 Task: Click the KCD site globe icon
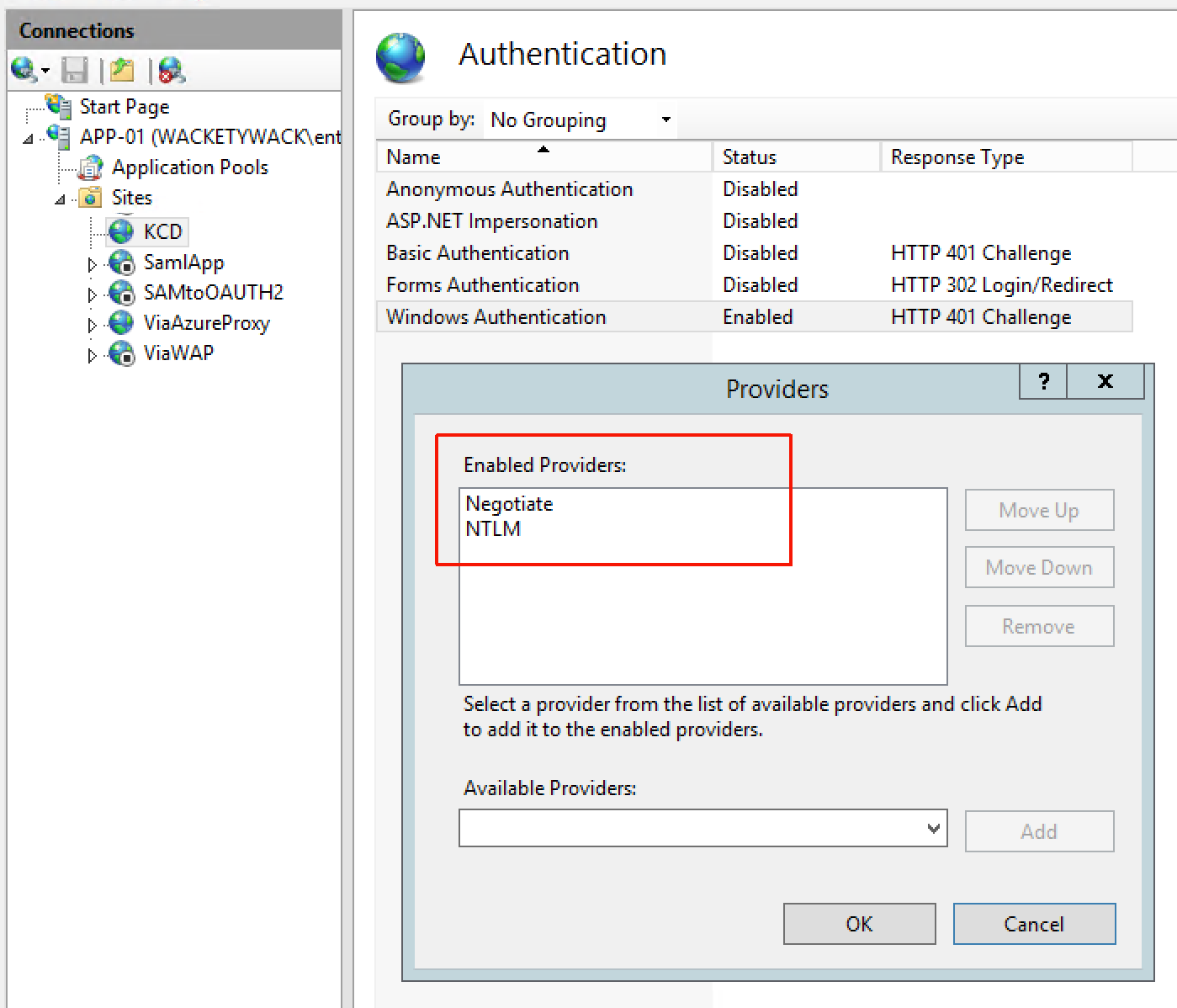coord(122,231)
